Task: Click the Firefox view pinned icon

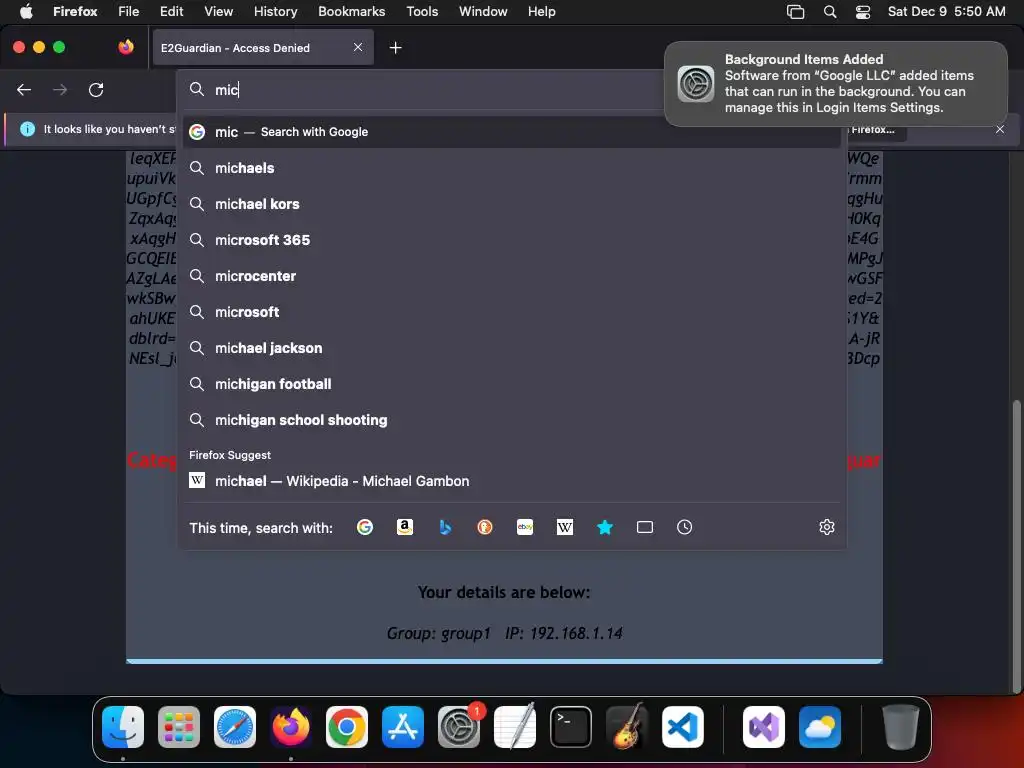Action: coord(126,47)
